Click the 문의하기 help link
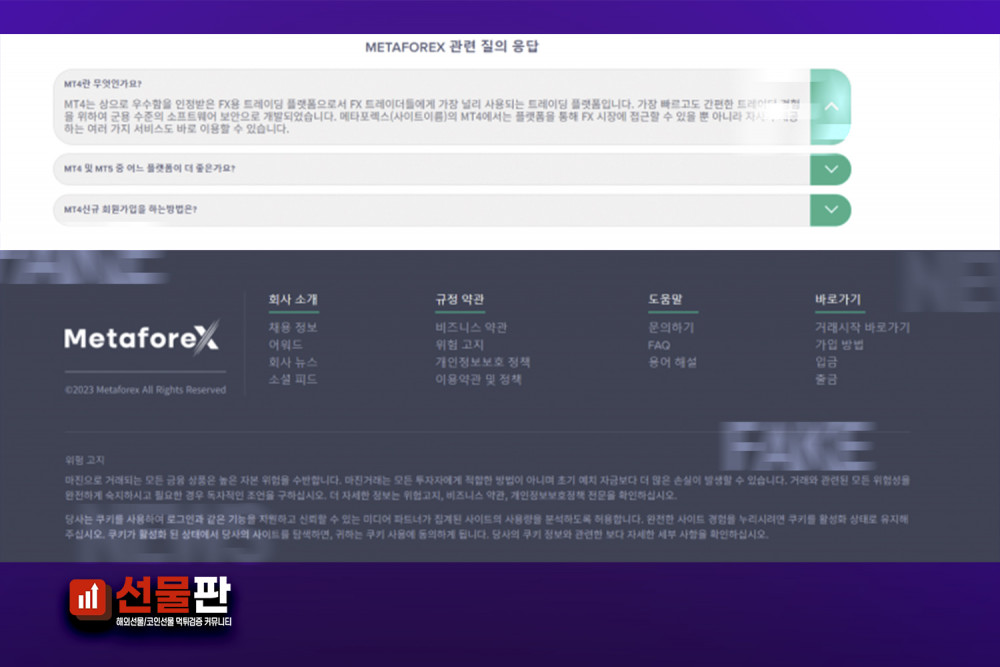1000x667 pixels. pos(671,327)
